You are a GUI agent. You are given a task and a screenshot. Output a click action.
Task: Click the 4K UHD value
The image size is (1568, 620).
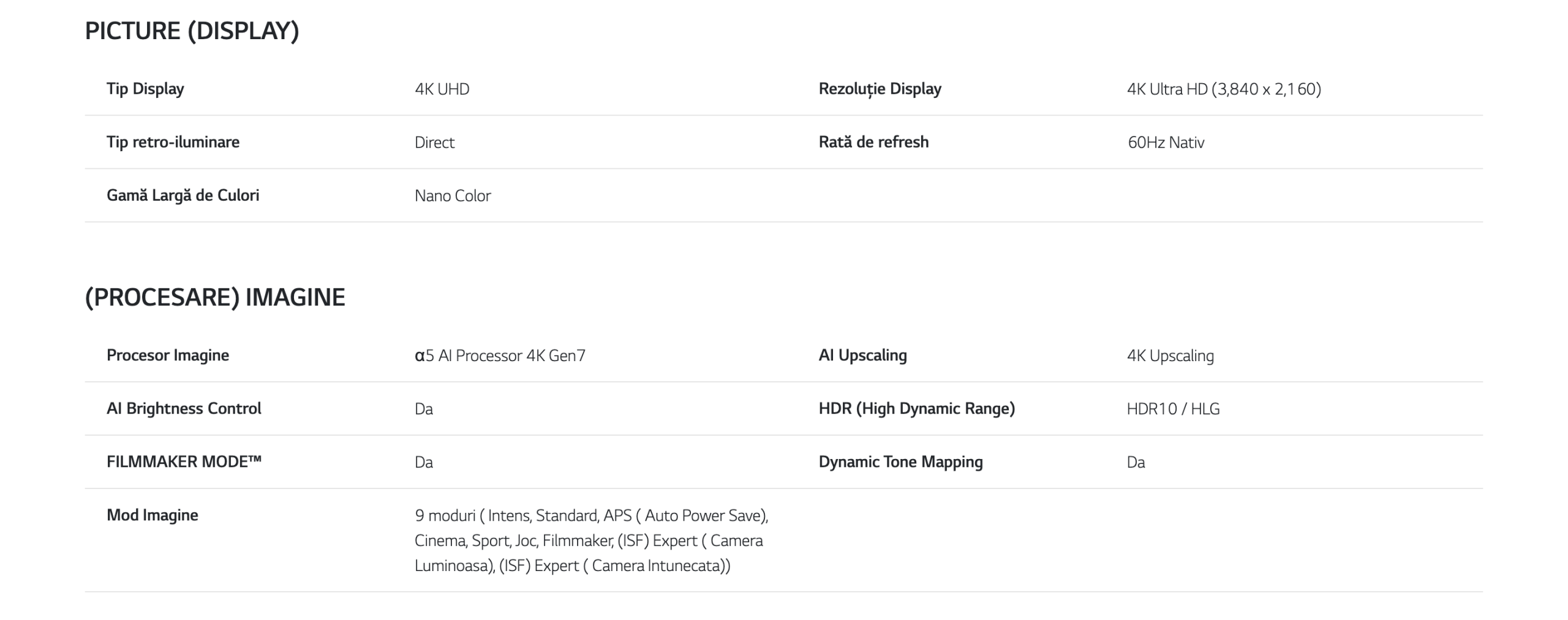pyautogui.click(x=442, y=89)
